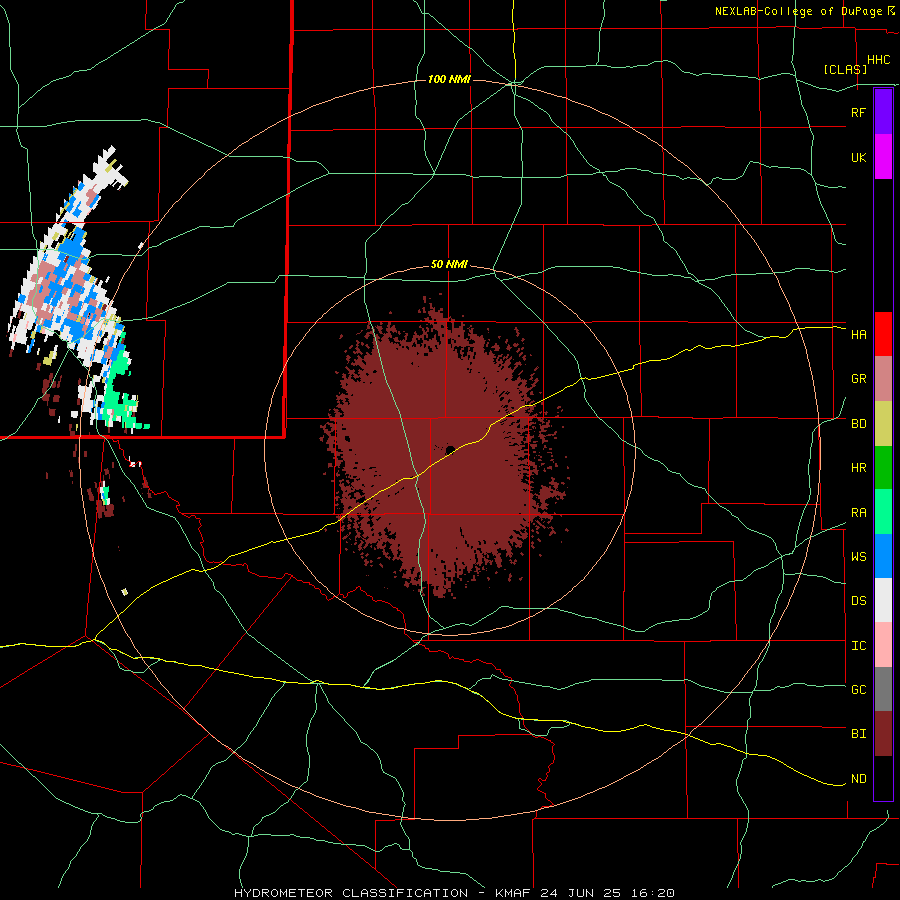Image resolution: width=900 pixels, height=900 pixels.
Task: Click the "RF" legend label
Action: 858,112
